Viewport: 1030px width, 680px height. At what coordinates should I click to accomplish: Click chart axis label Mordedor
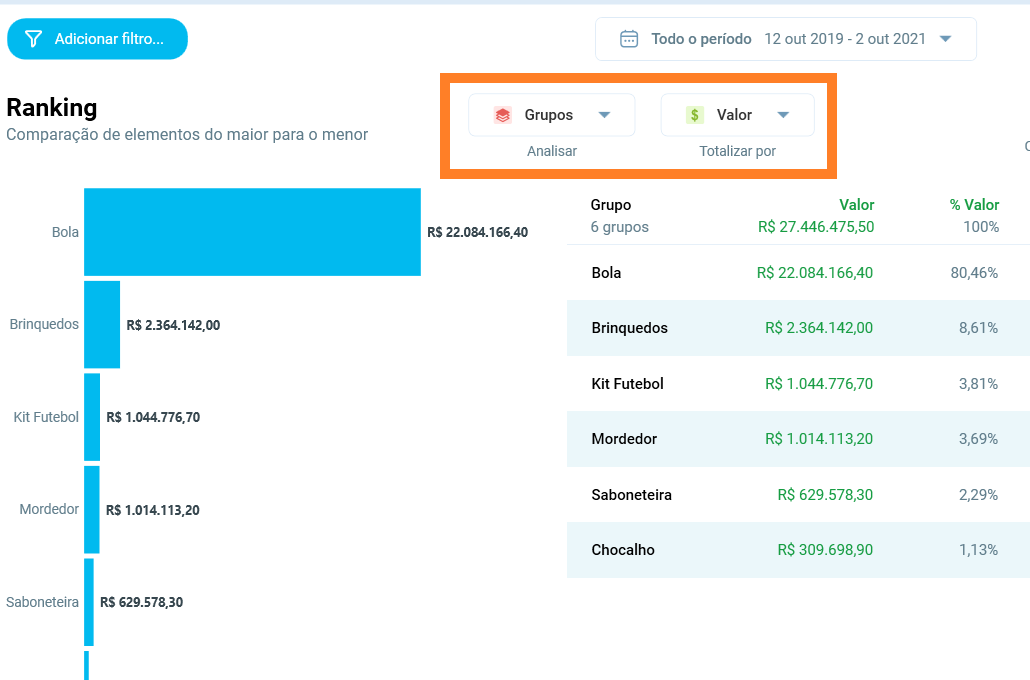click(49, 509)
